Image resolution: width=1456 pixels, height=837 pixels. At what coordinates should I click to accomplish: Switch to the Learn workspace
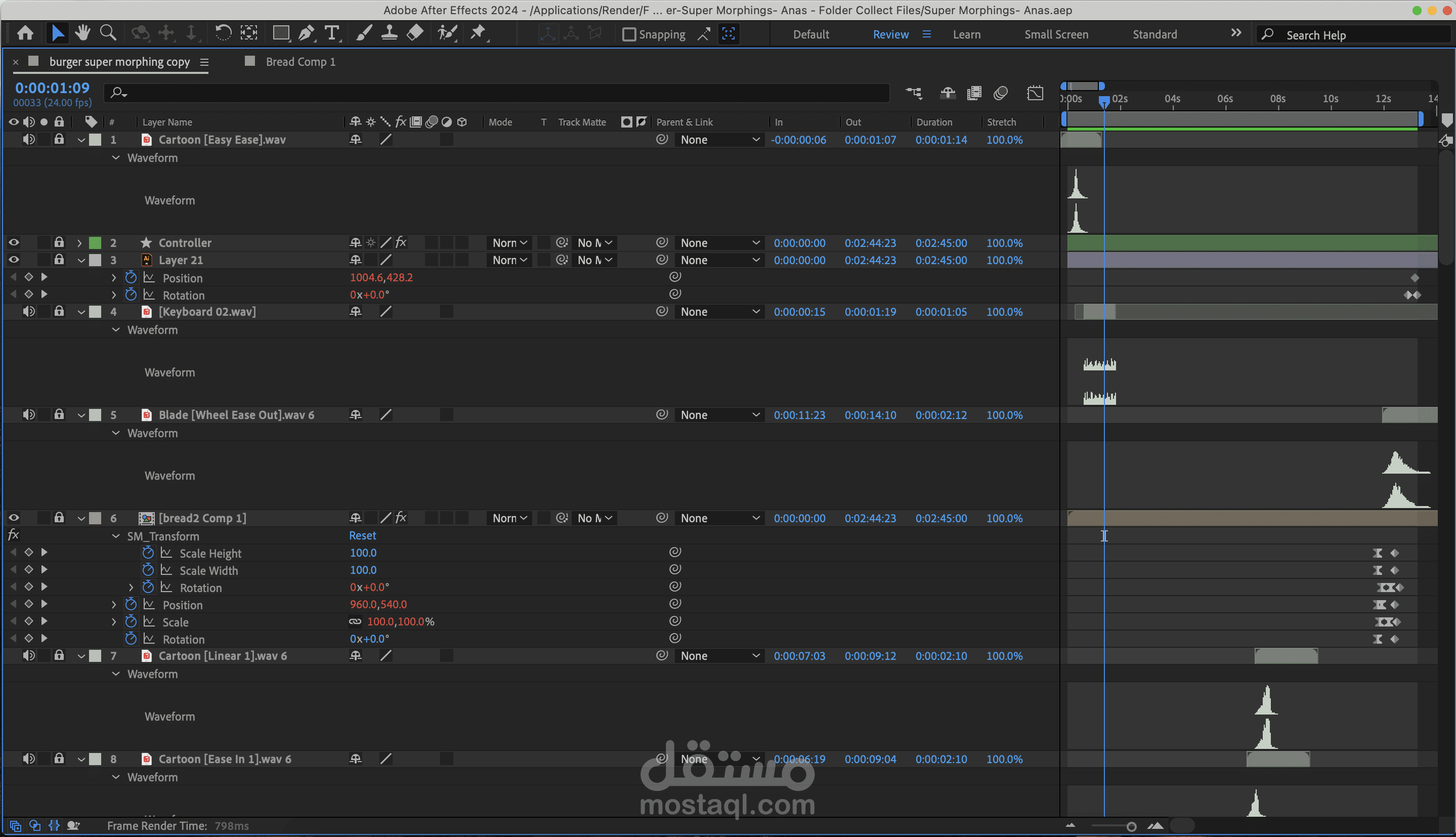coord(966,34)
